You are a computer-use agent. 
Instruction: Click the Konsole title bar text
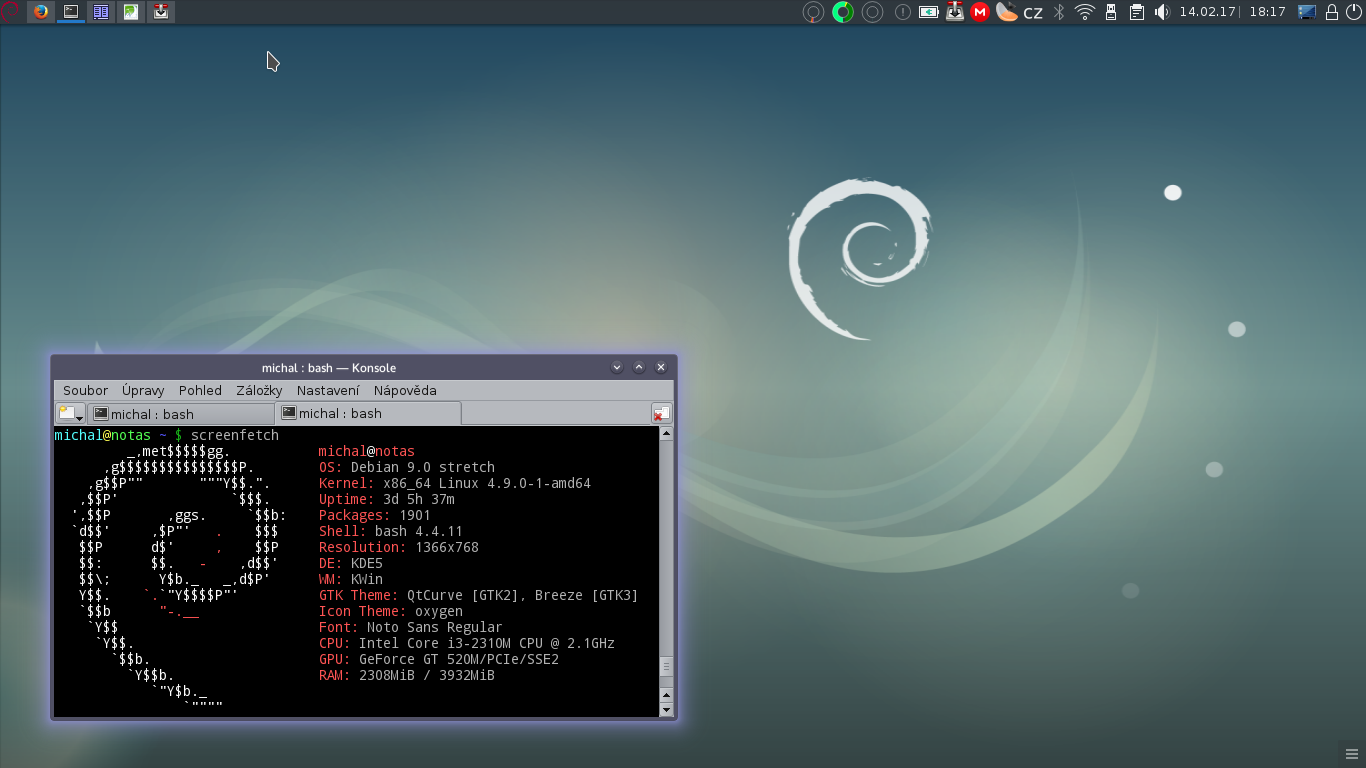tap(329, 367)
